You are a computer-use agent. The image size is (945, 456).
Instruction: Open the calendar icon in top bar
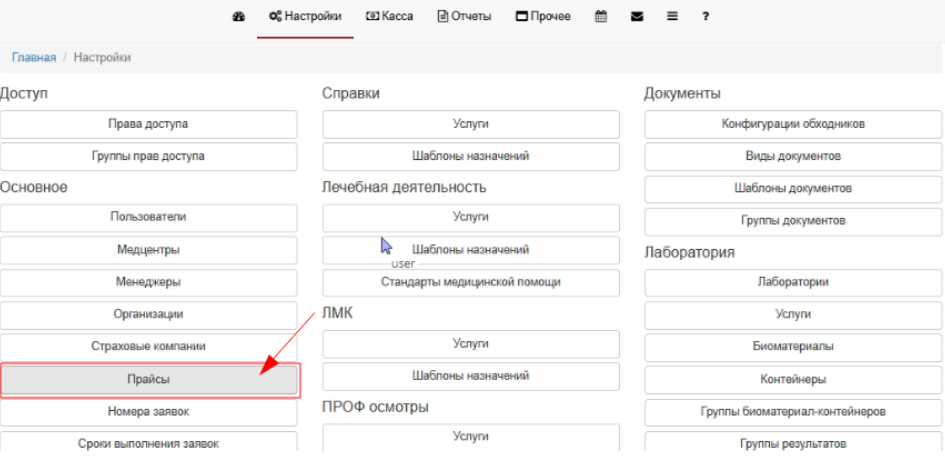(x=601, y=17)
